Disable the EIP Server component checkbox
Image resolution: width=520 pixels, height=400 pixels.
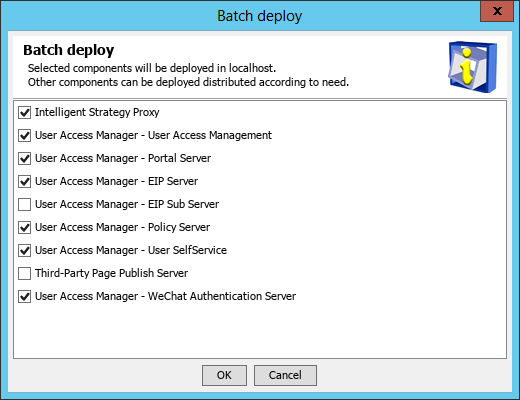pyautogui.click(x=25, y=181)
